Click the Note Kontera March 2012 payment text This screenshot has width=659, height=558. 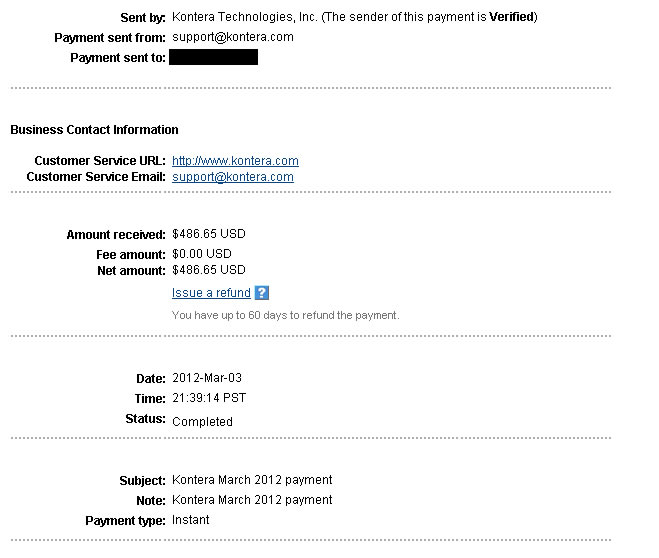click(252, 500)
